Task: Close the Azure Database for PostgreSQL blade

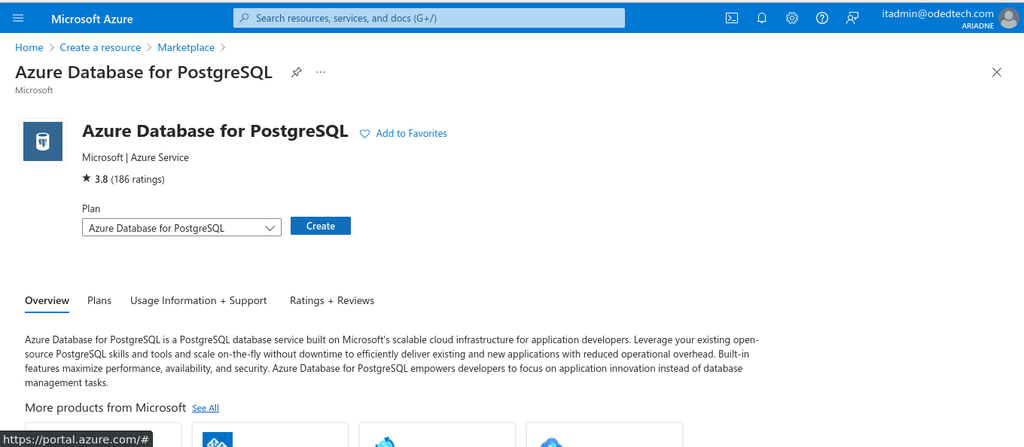Action: [997, 73]
